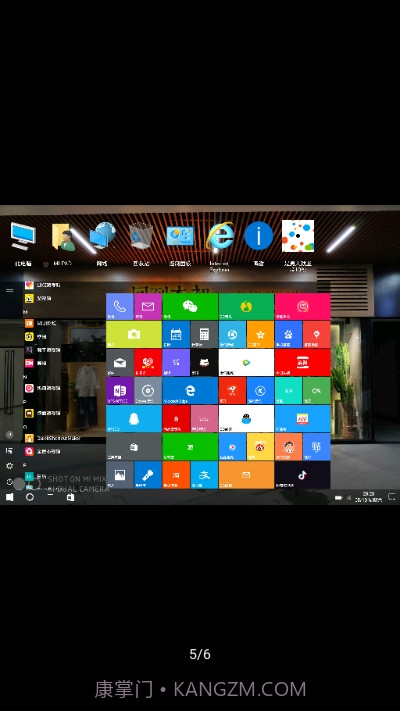Open the Action Center notification icon
This screenshot has height=711, width=400.
391,497
